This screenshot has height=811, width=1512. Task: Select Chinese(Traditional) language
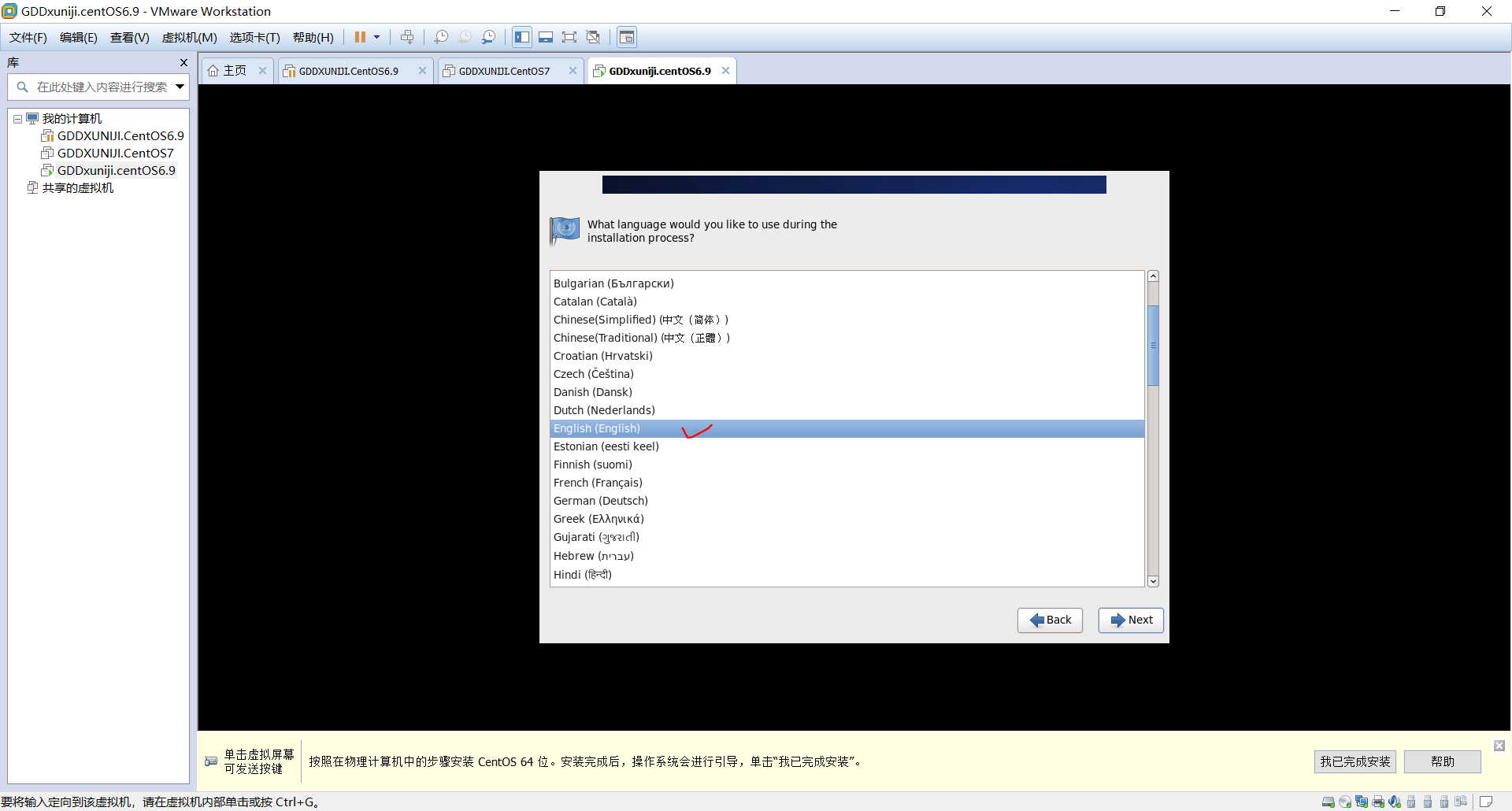[x=847, y=338]
